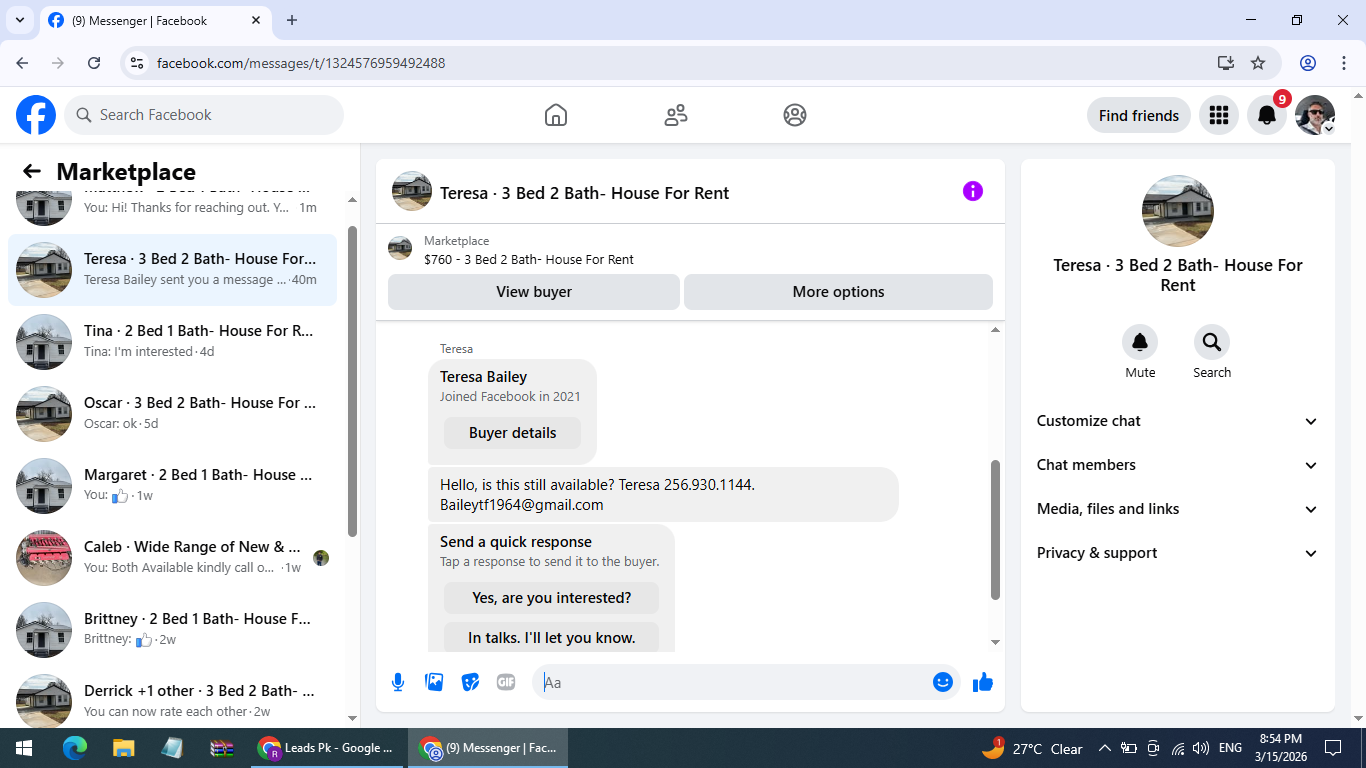Open the listing thumbnail in the details panel
The width and height of the screenshot is (1366, 768).
(x=1178, y=211)
